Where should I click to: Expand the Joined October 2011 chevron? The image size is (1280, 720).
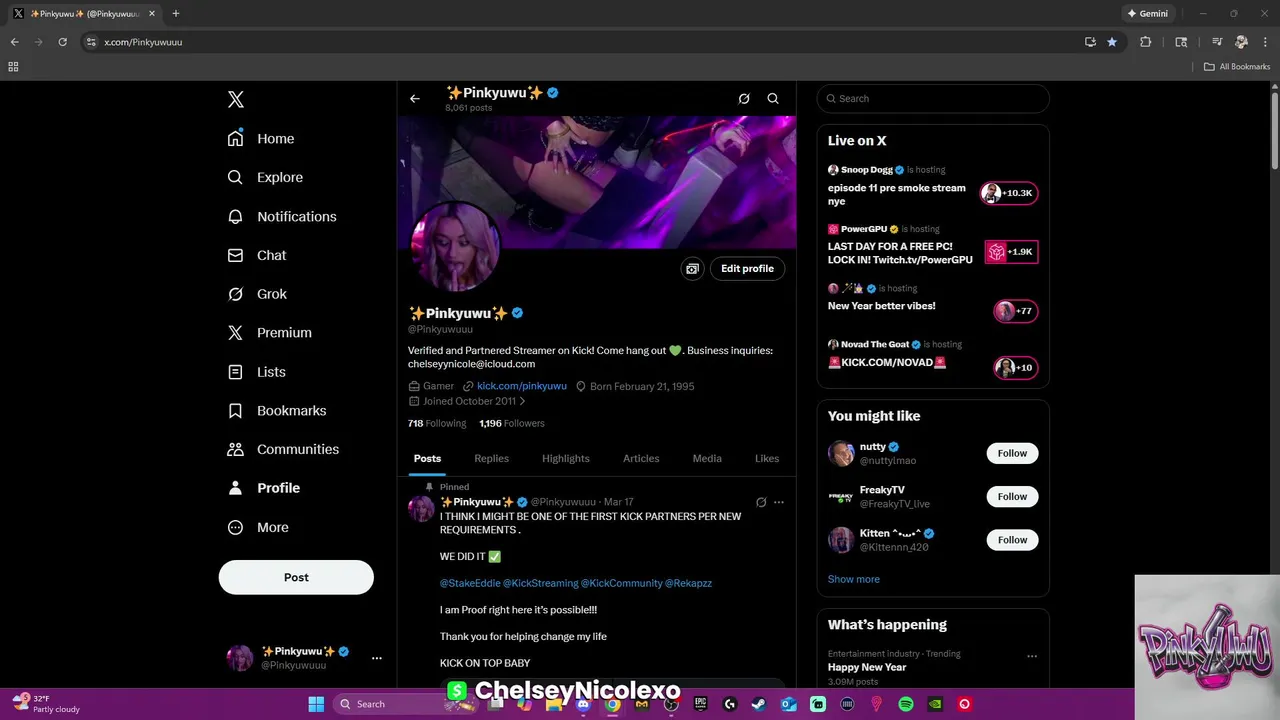522,402
